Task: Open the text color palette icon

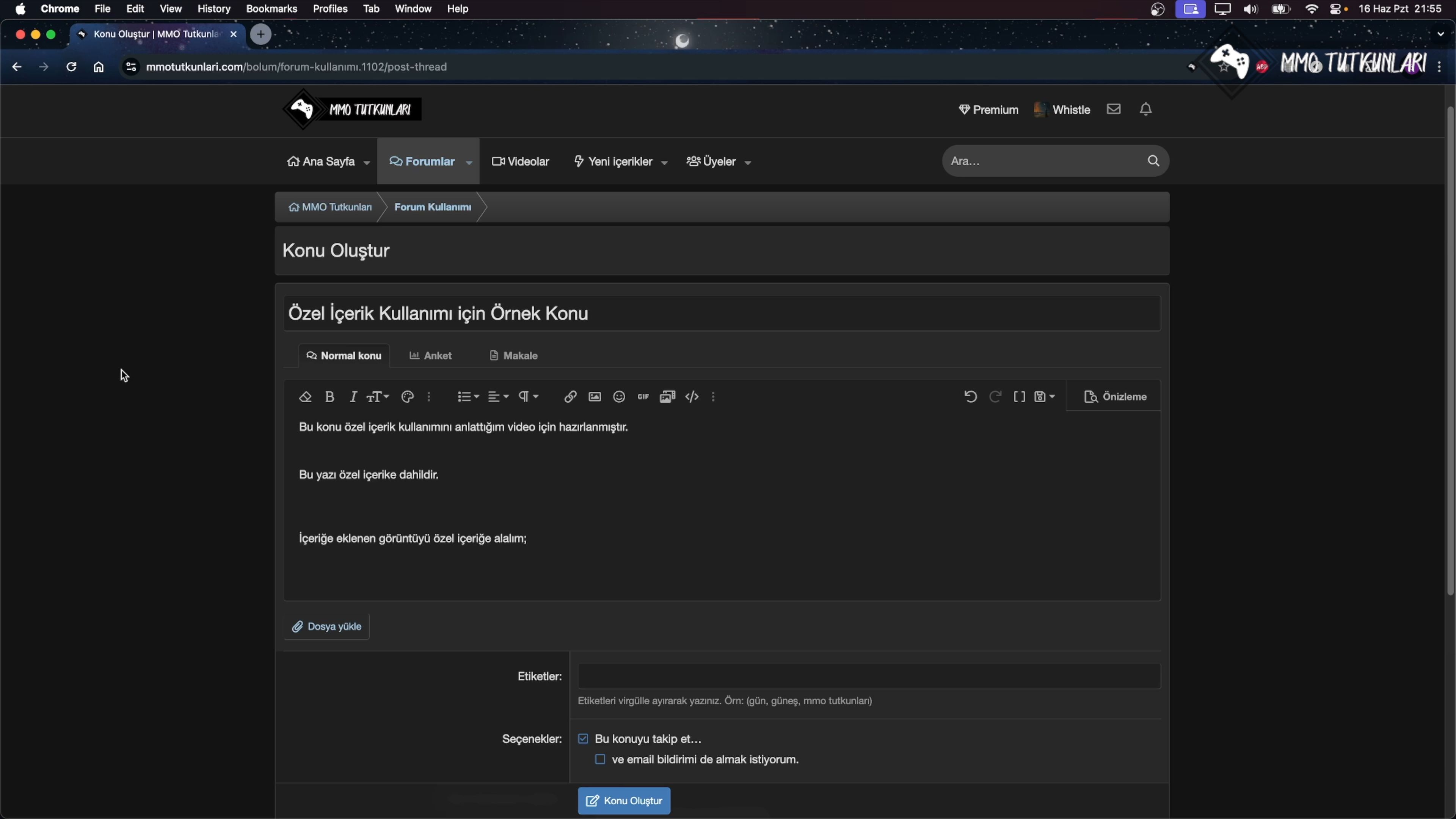Action: [408, 397]
